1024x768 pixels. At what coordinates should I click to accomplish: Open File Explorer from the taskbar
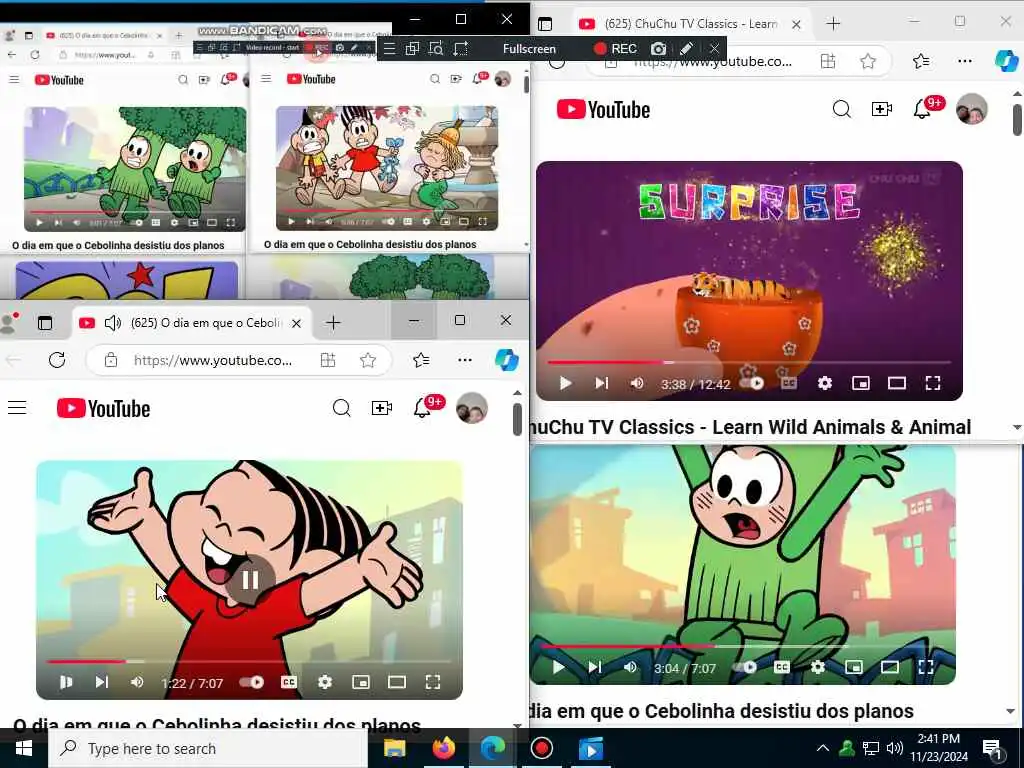394,748
